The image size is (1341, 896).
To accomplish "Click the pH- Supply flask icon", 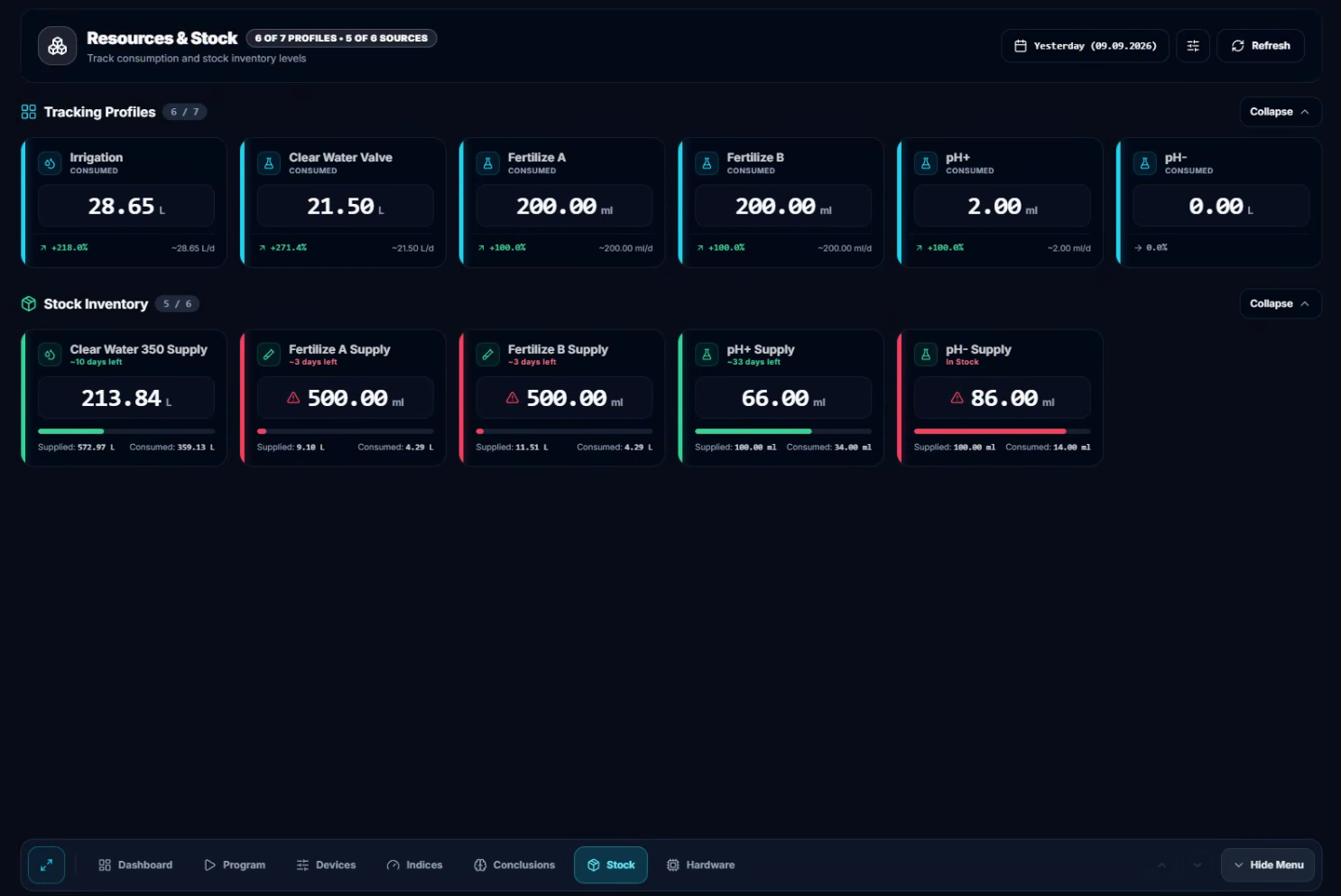I will 926,355.
